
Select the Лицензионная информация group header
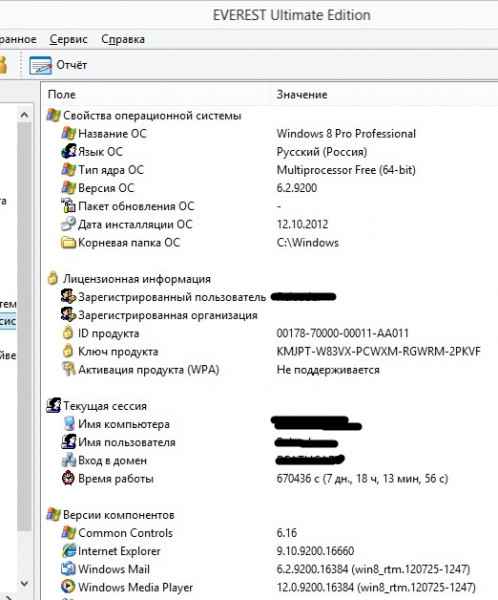(x=137, y=279)
